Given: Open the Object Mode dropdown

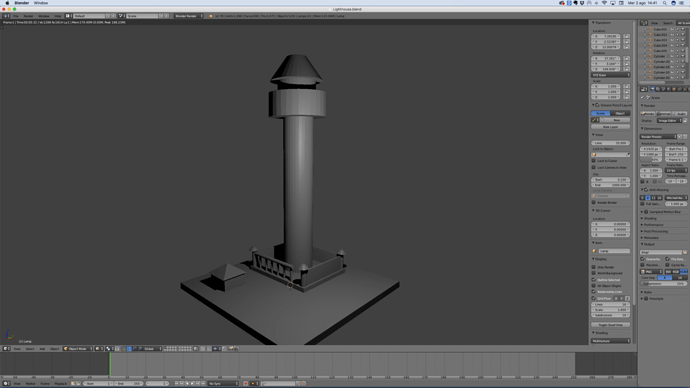Looking at the screenshot, I should (x=78, y=349).
